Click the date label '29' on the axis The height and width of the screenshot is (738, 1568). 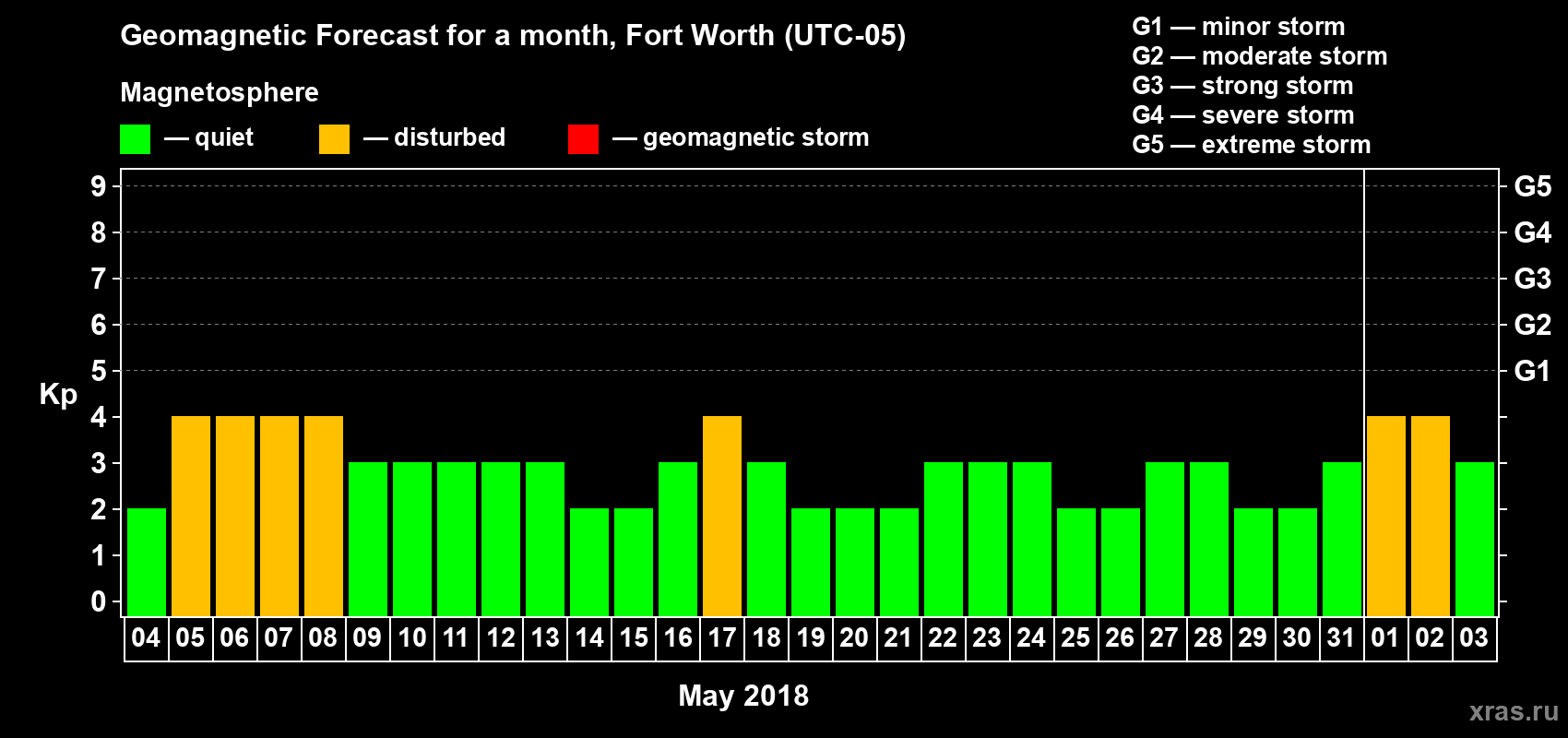pos(1253,637)
